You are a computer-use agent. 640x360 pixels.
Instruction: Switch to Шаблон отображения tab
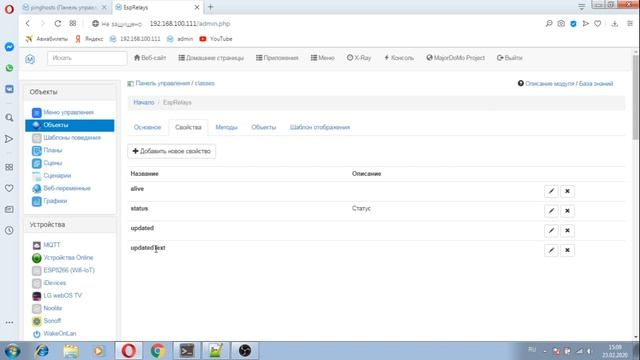click(320, 127)
